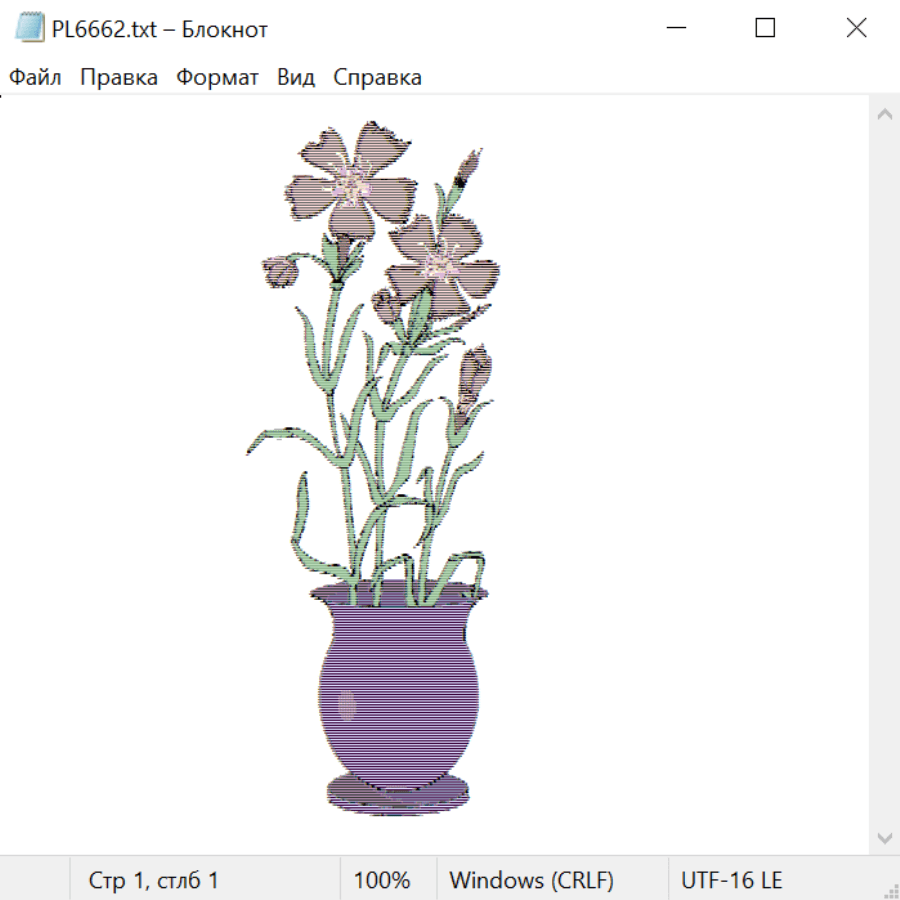
Task: Open the Правка menu
Action: [x=119, y=77]
